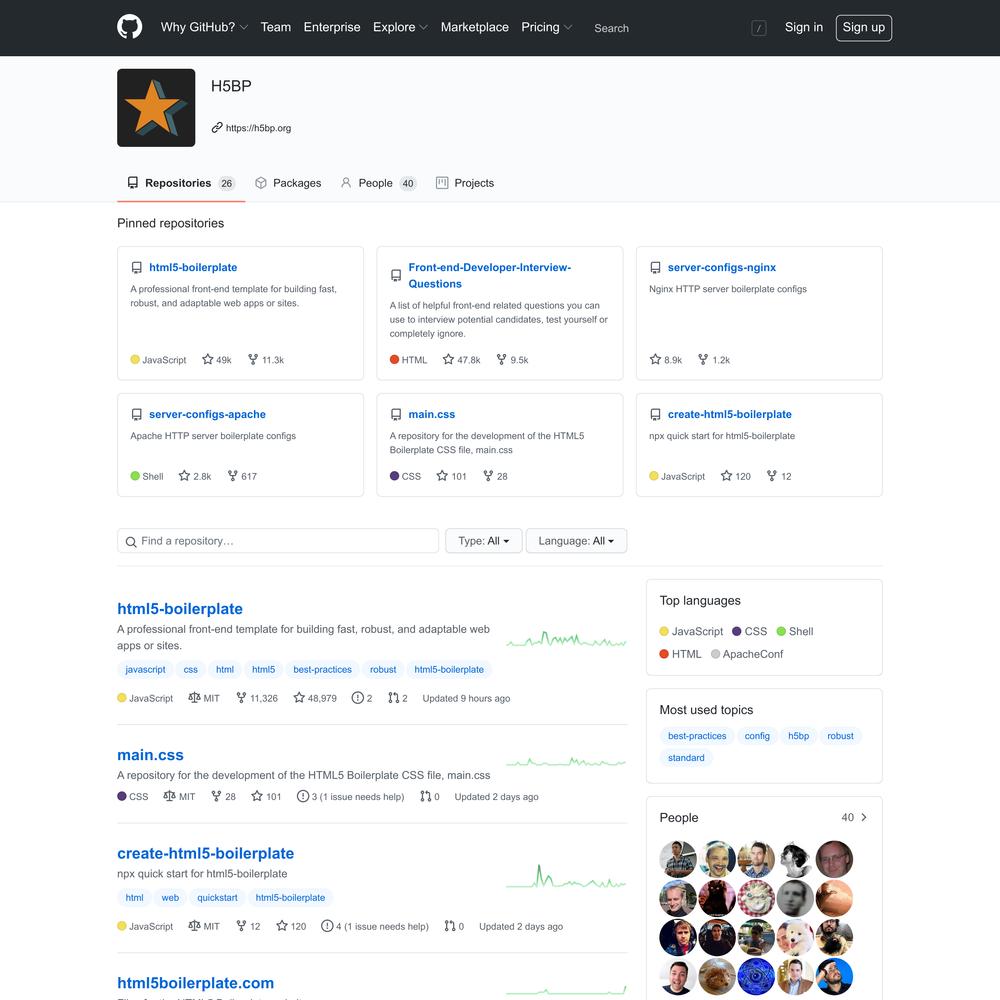The width and height of the screenshot is (1000, 1000).
Task: Open pinned server-configs-apache repository
Action: point(207,414)
